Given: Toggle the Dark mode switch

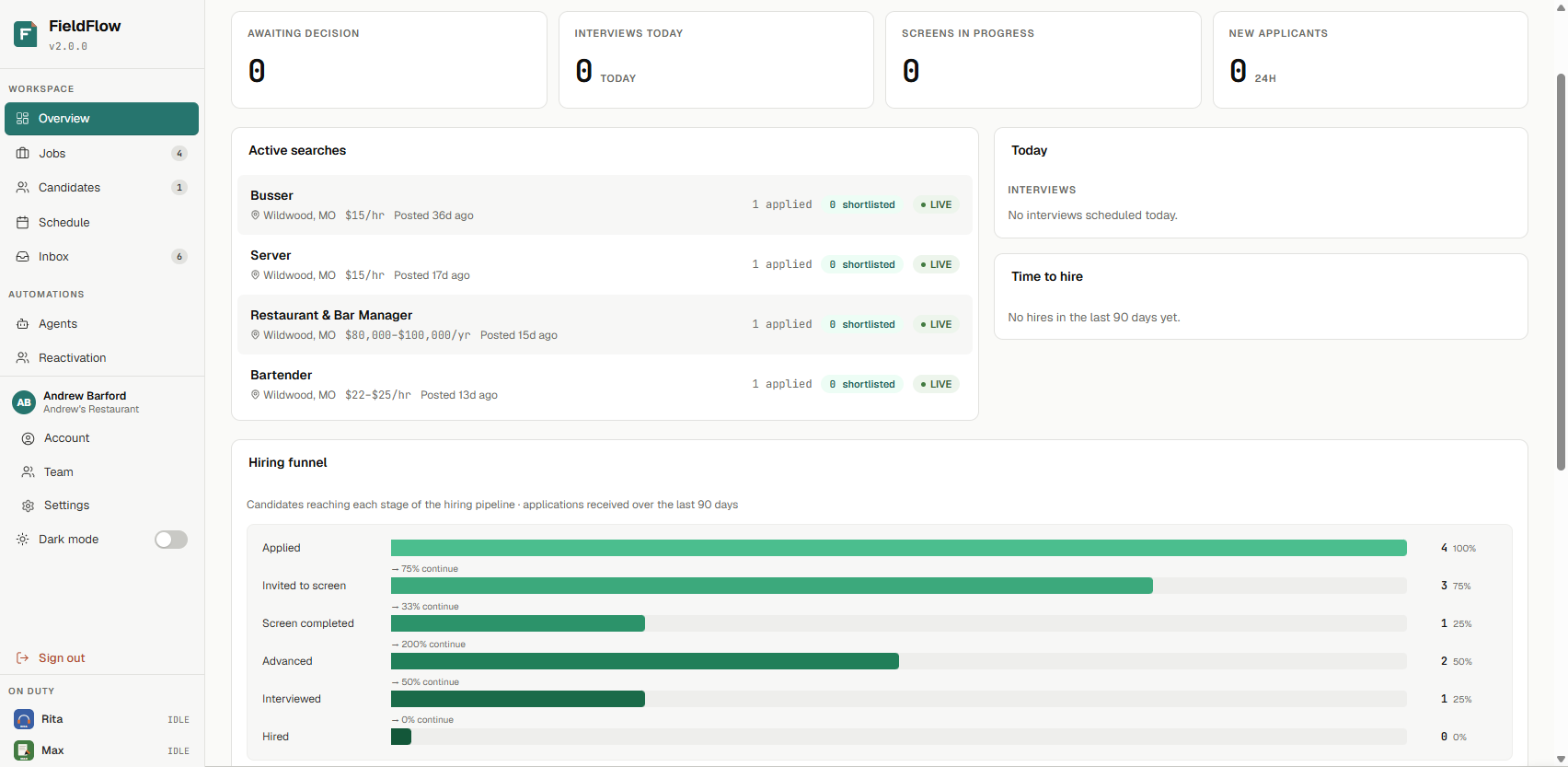Looking at the screenshot, I should 171,540.
